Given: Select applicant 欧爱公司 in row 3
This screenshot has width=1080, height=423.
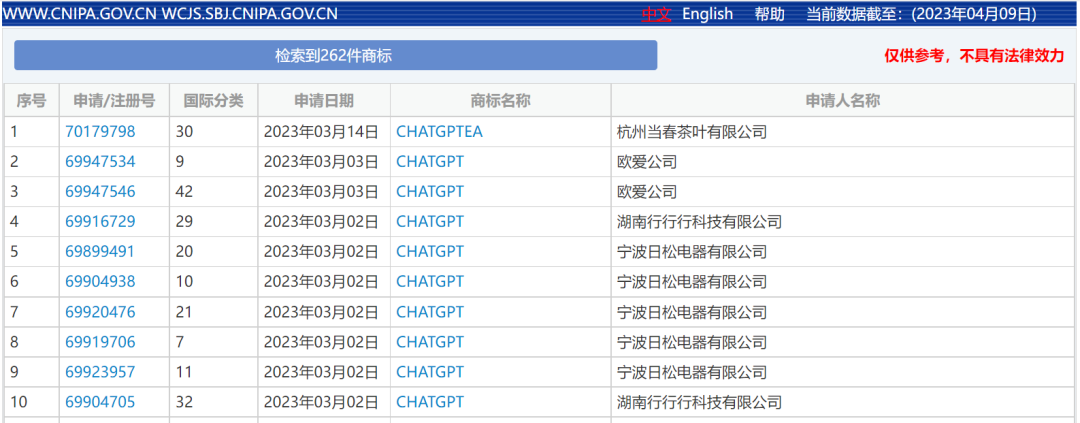Looking at the screenshot, I should click(647, 192).
